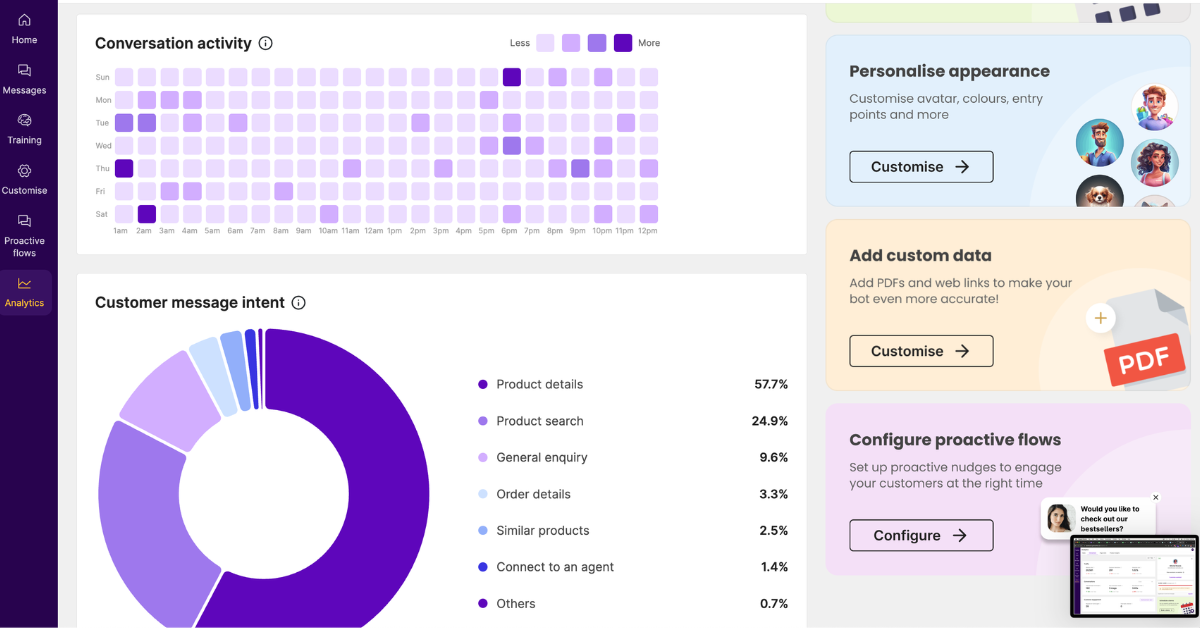The height and width of the screenshot is (628, 1200).
Task: Open the Home section in the sidebar
Action: 24,27
